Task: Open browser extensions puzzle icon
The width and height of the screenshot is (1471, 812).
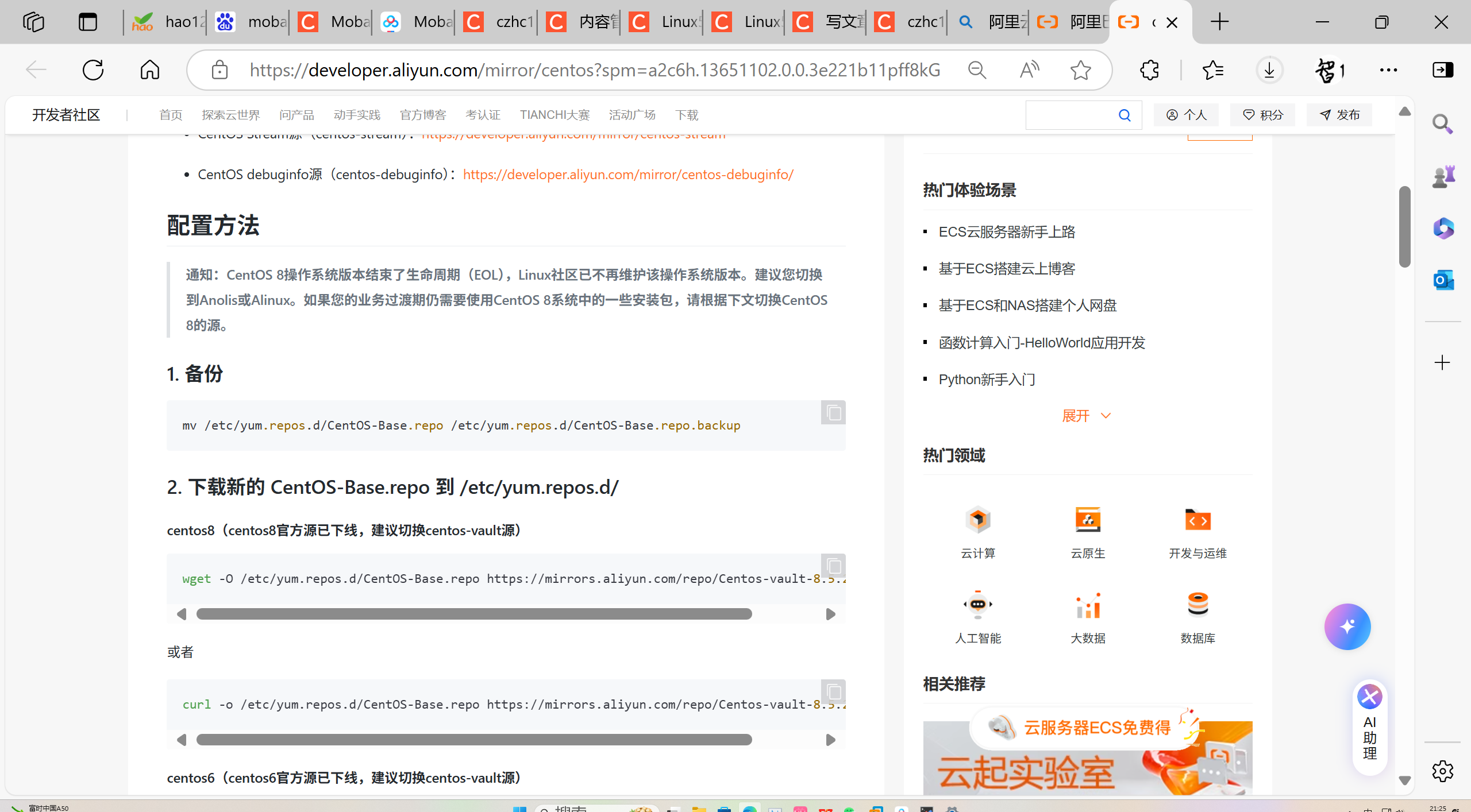Action: [x=1149, y=70]
